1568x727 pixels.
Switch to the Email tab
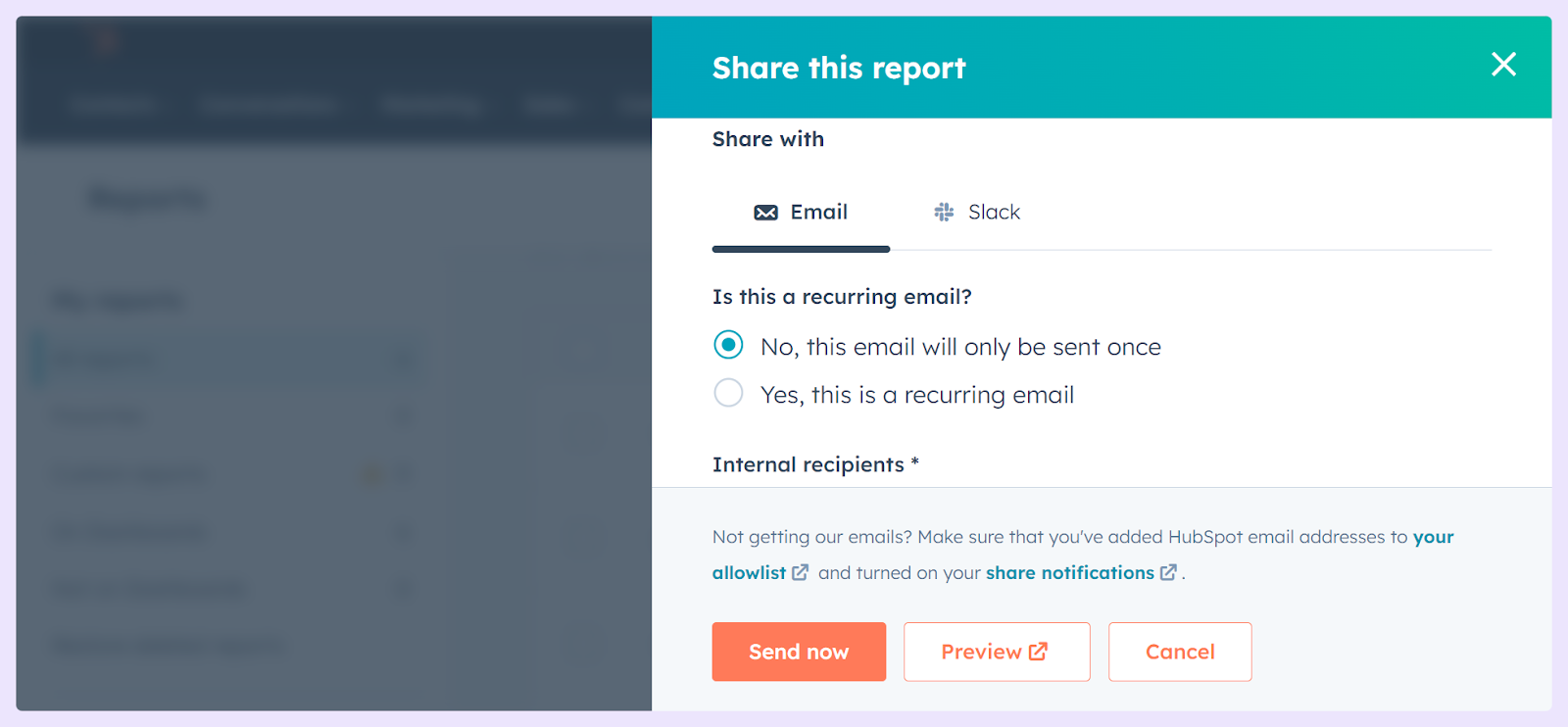tap(801, 213)
